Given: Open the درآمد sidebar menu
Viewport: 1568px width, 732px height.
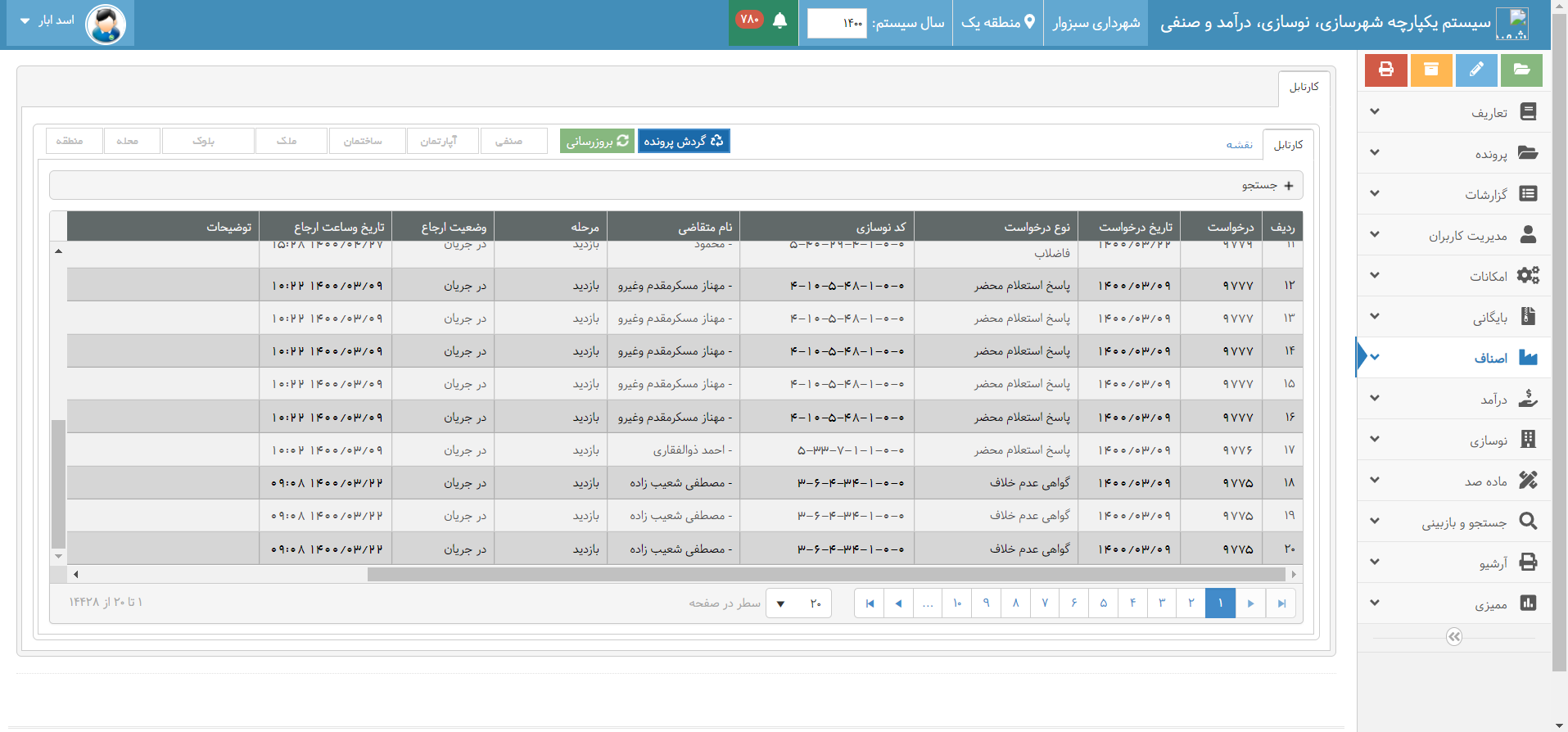Looking at the screenshot, I should click(x=1454, y=399).
